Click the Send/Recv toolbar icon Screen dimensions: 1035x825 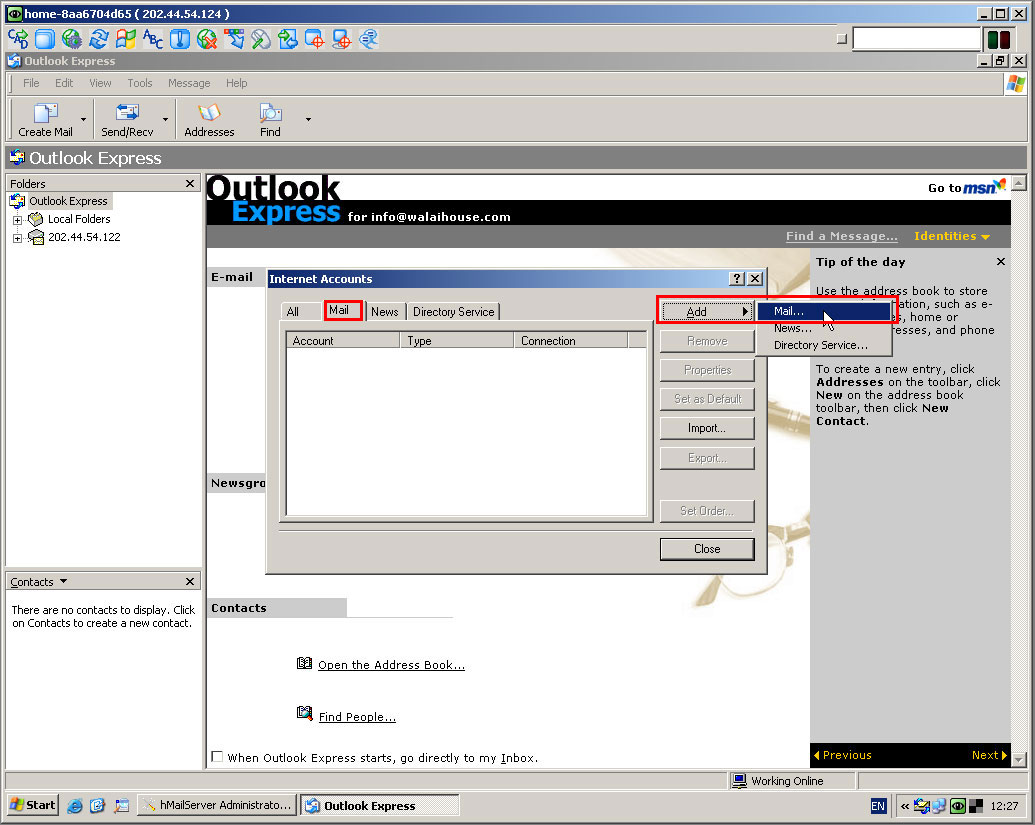127,112
